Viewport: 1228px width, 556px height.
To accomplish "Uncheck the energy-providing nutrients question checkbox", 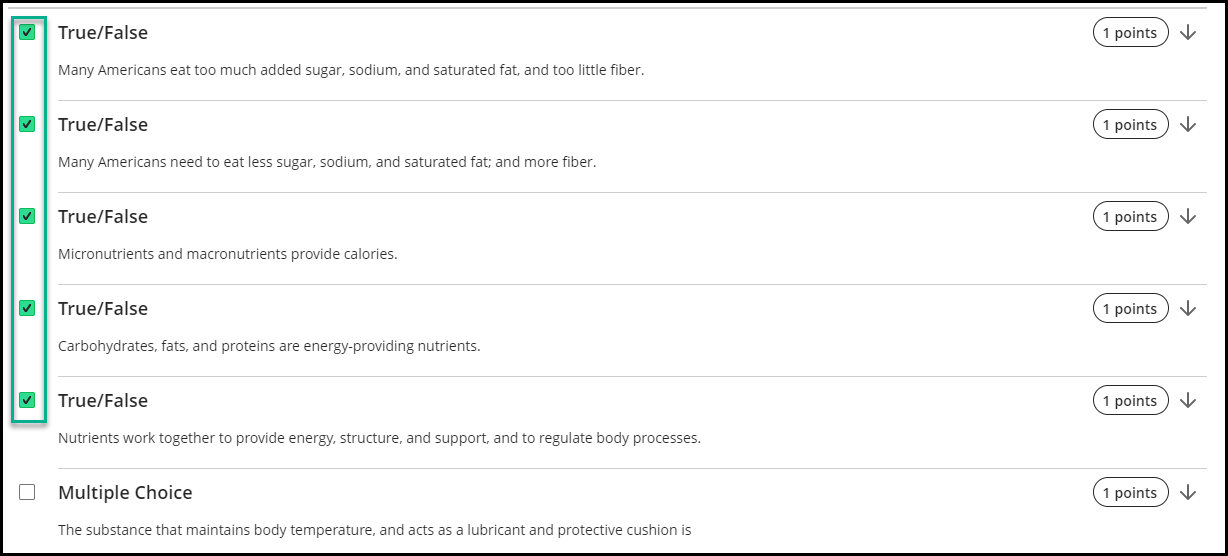I will point(27,308).
